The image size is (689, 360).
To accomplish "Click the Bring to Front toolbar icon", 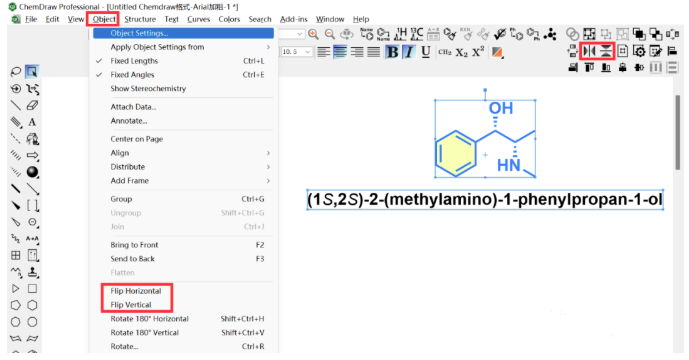I will pos(639,34).
